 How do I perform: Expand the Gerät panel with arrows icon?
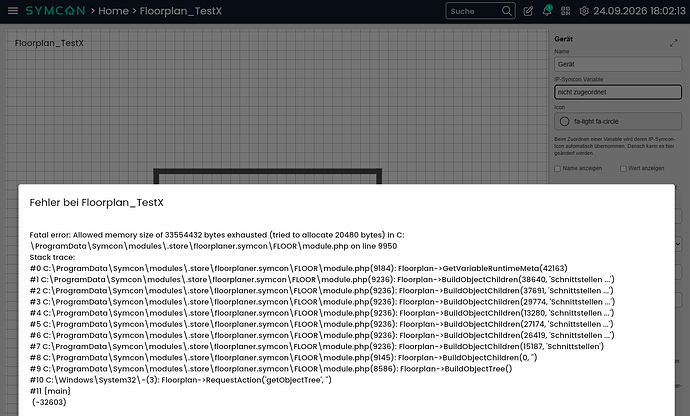coord(674,43)
